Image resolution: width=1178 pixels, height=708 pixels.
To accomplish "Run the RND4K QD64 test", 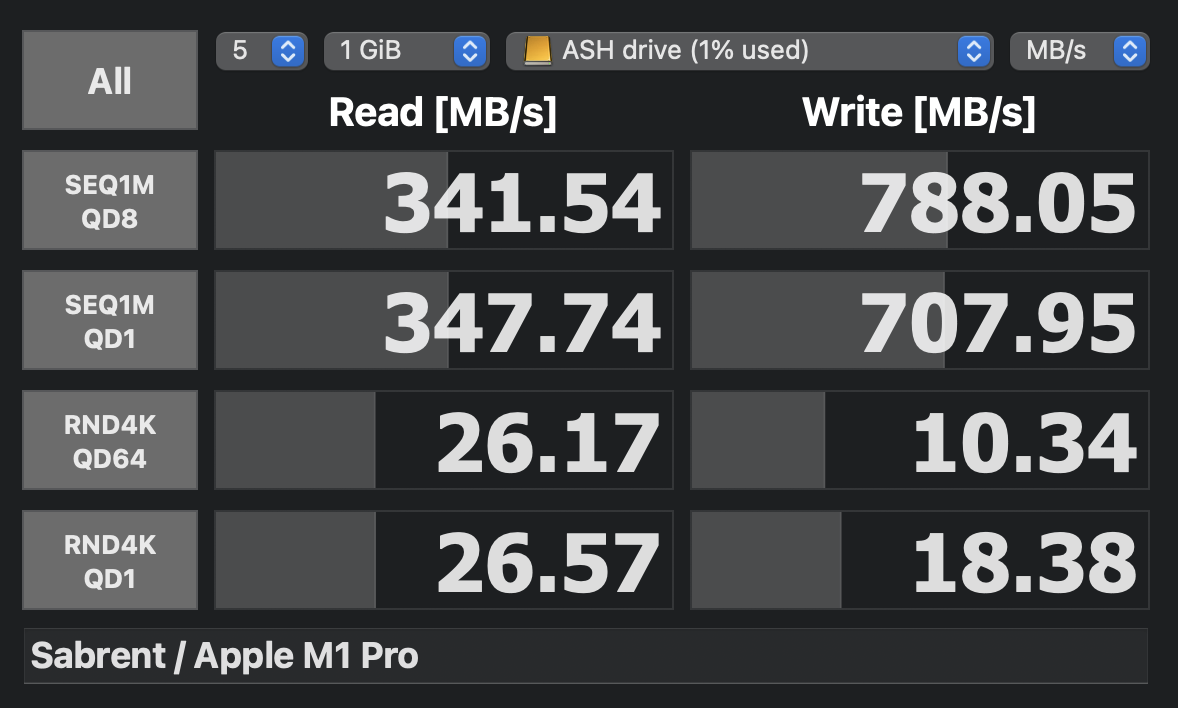I will (110, 440).
